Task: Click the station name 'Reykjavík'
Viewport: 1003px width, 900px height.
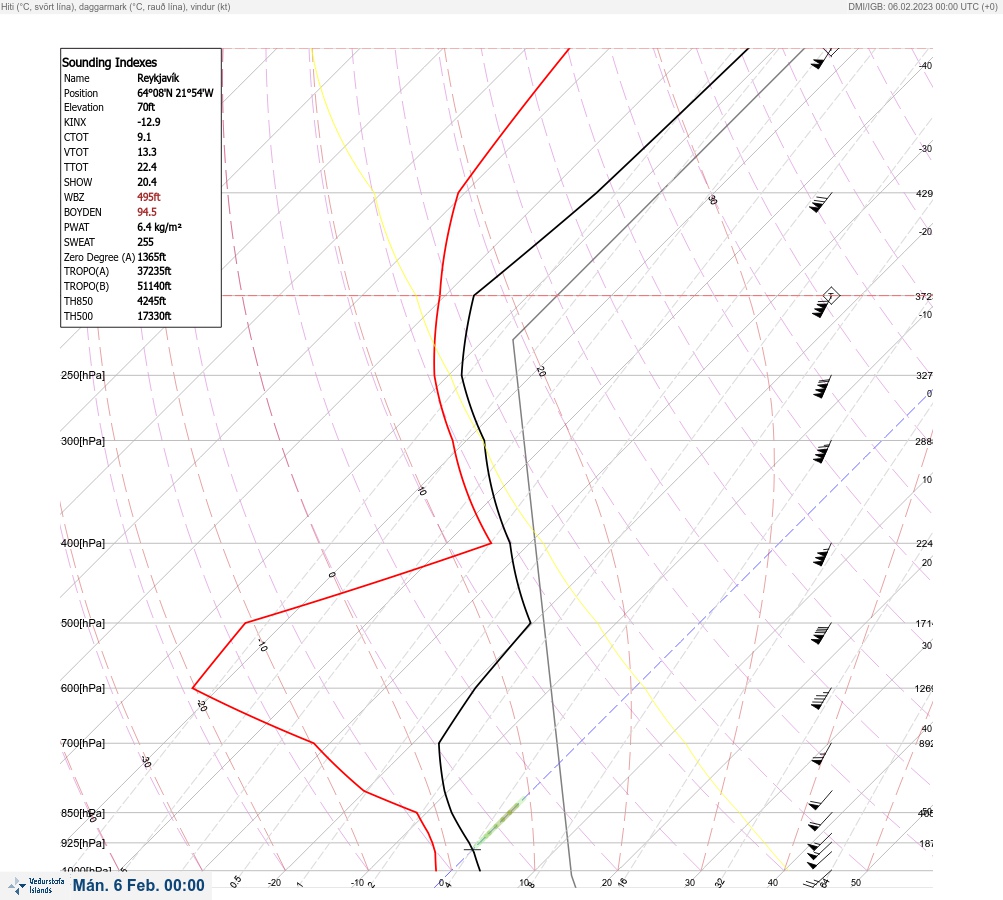Action: [158, 78]
